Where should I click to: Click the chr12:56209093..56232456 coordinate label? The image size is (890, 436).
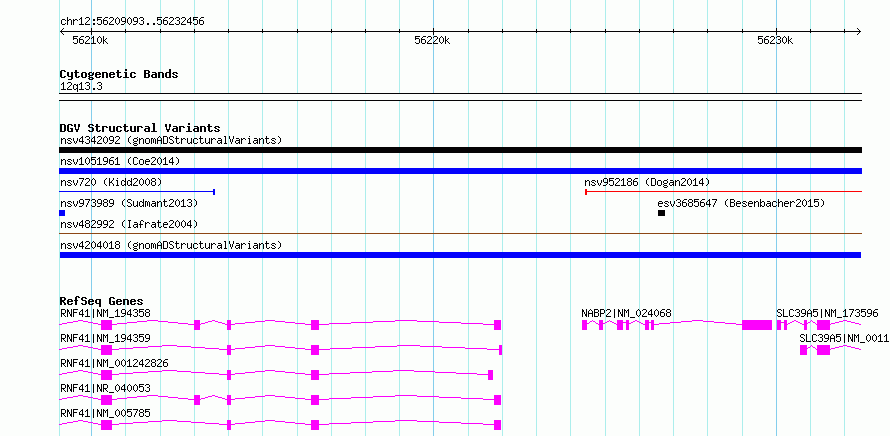click(132, 22)
